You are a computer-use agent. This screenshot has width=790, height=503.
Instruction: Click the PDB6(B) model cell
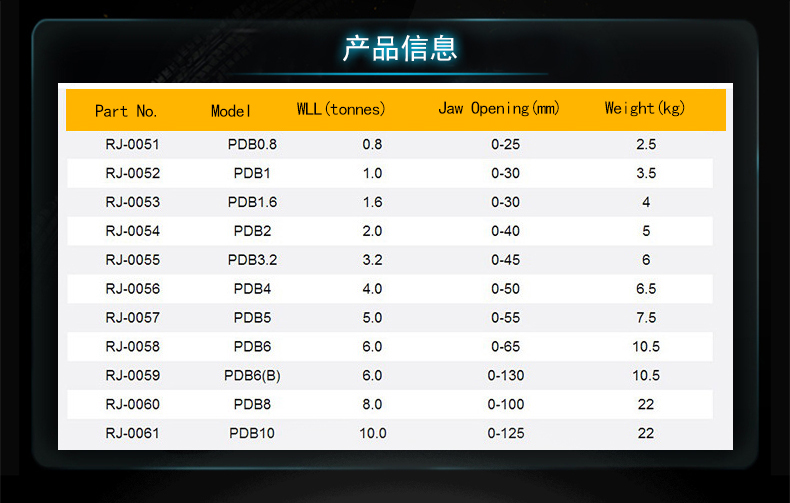(x=252, y=375)
